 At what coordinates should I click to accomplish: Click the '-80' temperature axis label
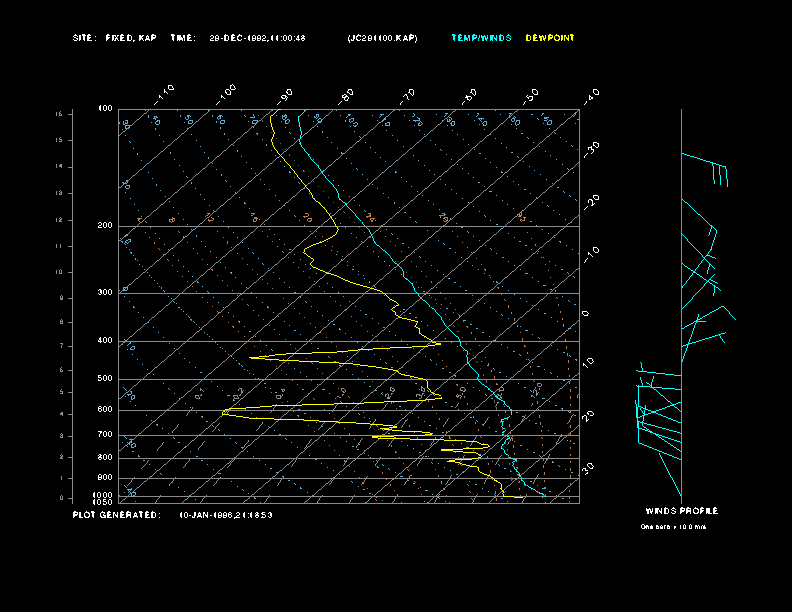click(346, 96)
